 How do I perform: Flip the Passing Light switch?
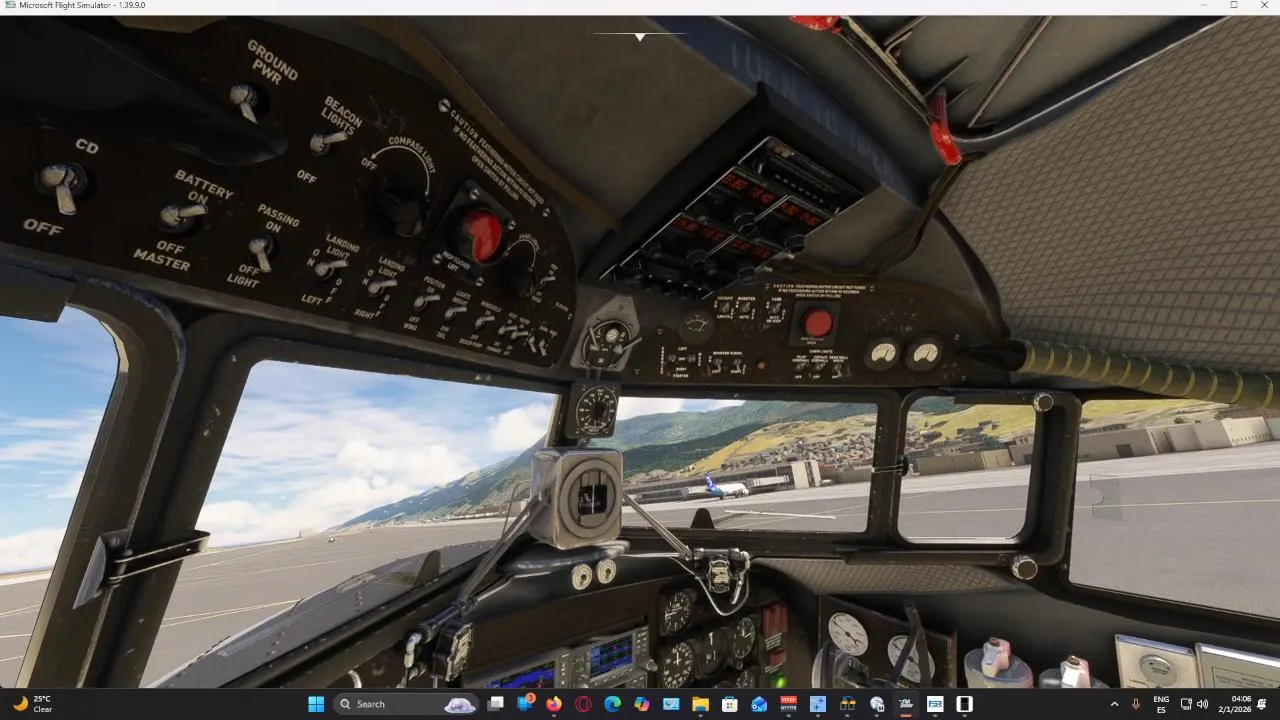(x=261, y=252)
